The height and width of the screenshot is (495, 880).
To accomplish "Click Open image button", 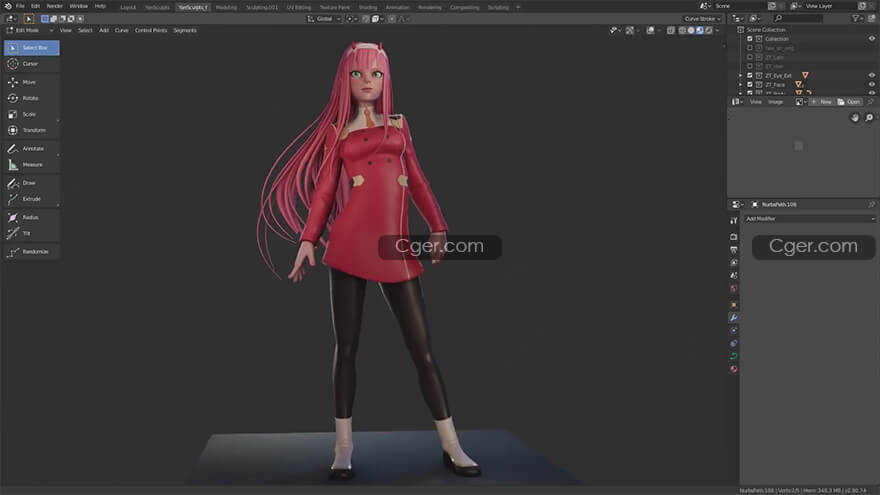I will [x=849, y=102].
